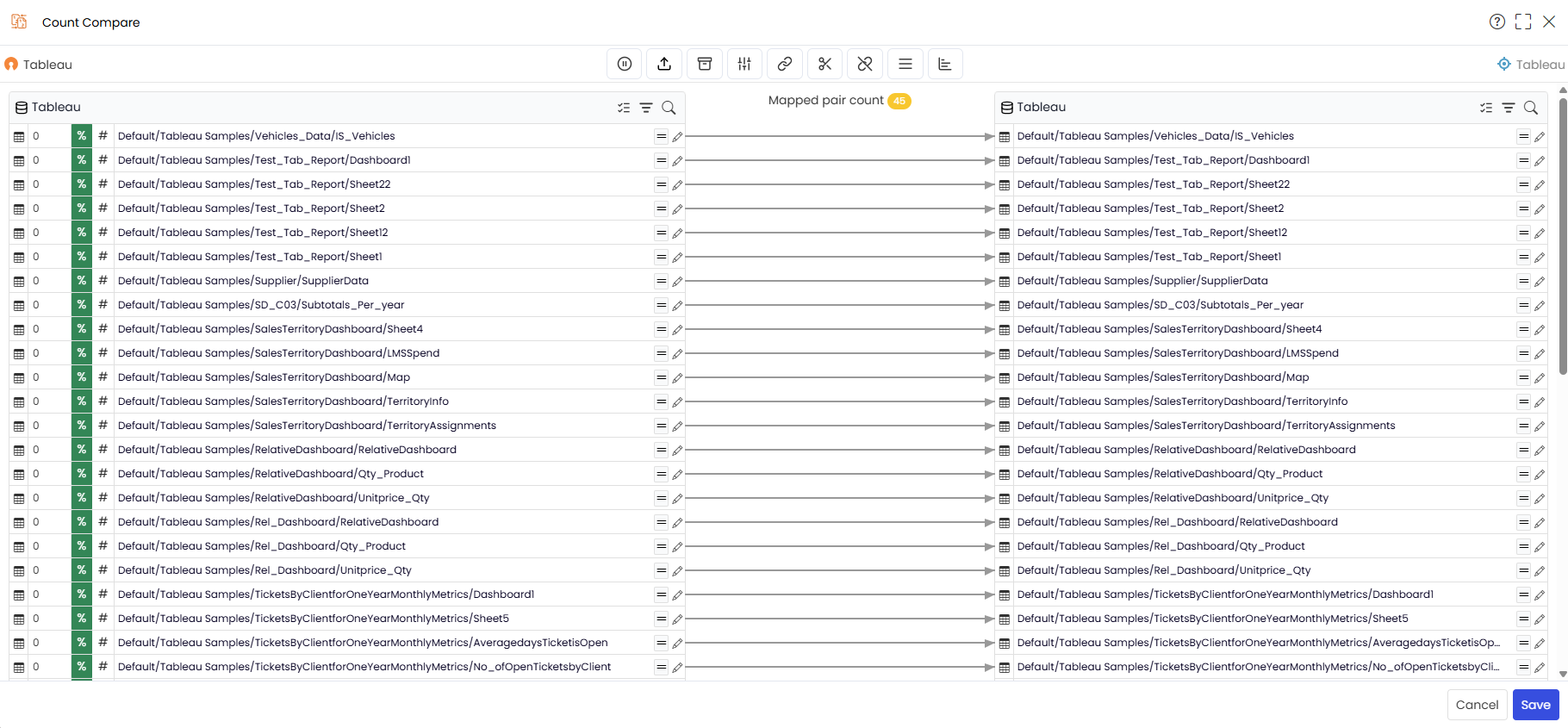Screen dimensions: 1568x728
Task: Select left row Default/Tableau Samples/Vehicles_Data/IS_Vehicles
Action: pos(347,136)
